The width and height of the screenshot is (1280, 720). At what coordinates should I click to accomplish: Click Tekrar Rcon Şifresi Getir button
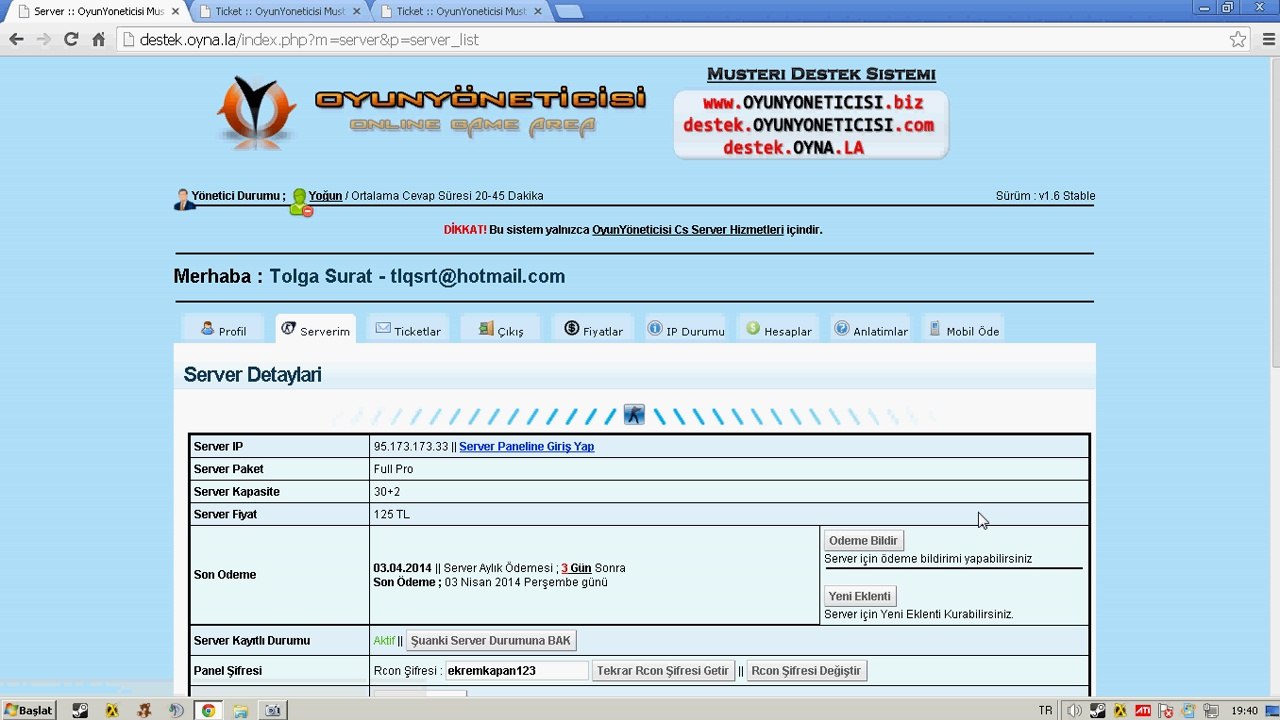tap(663, 671)
